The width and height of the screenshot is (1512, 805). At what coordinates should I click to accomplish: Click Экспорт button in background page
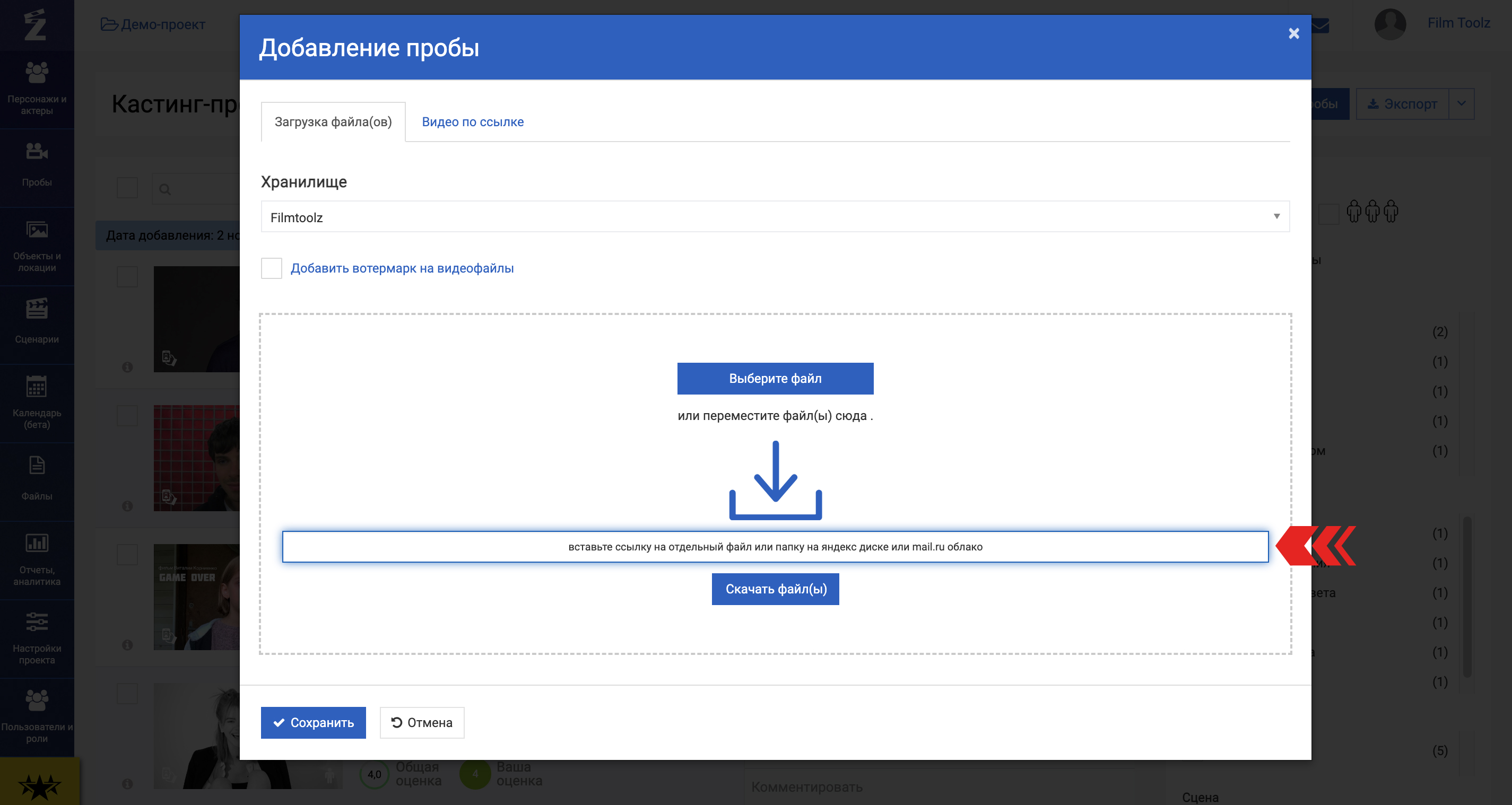(1402, 104)
